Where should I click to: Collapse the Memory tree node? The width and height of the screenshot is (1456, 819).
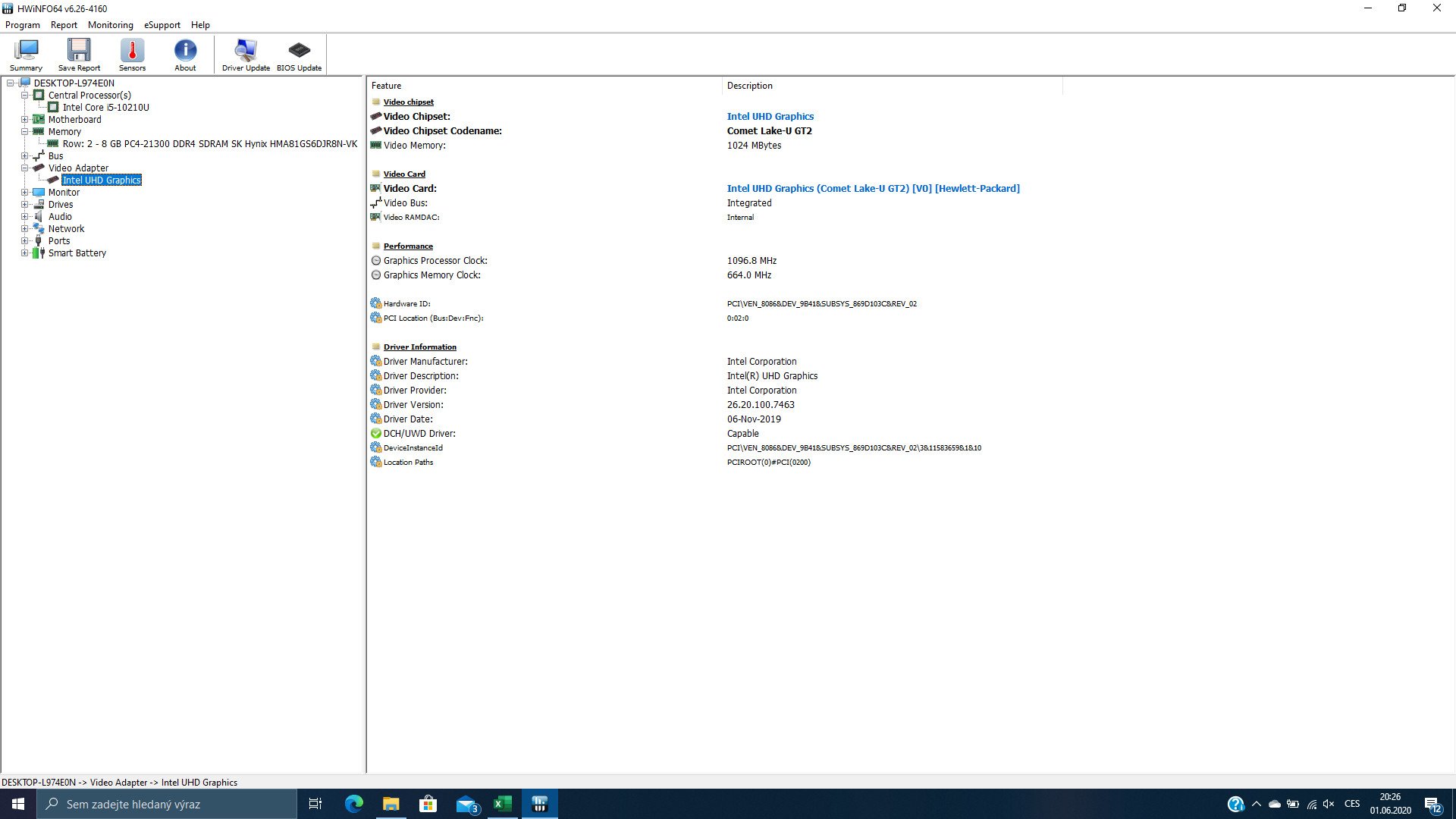[24, 132]
